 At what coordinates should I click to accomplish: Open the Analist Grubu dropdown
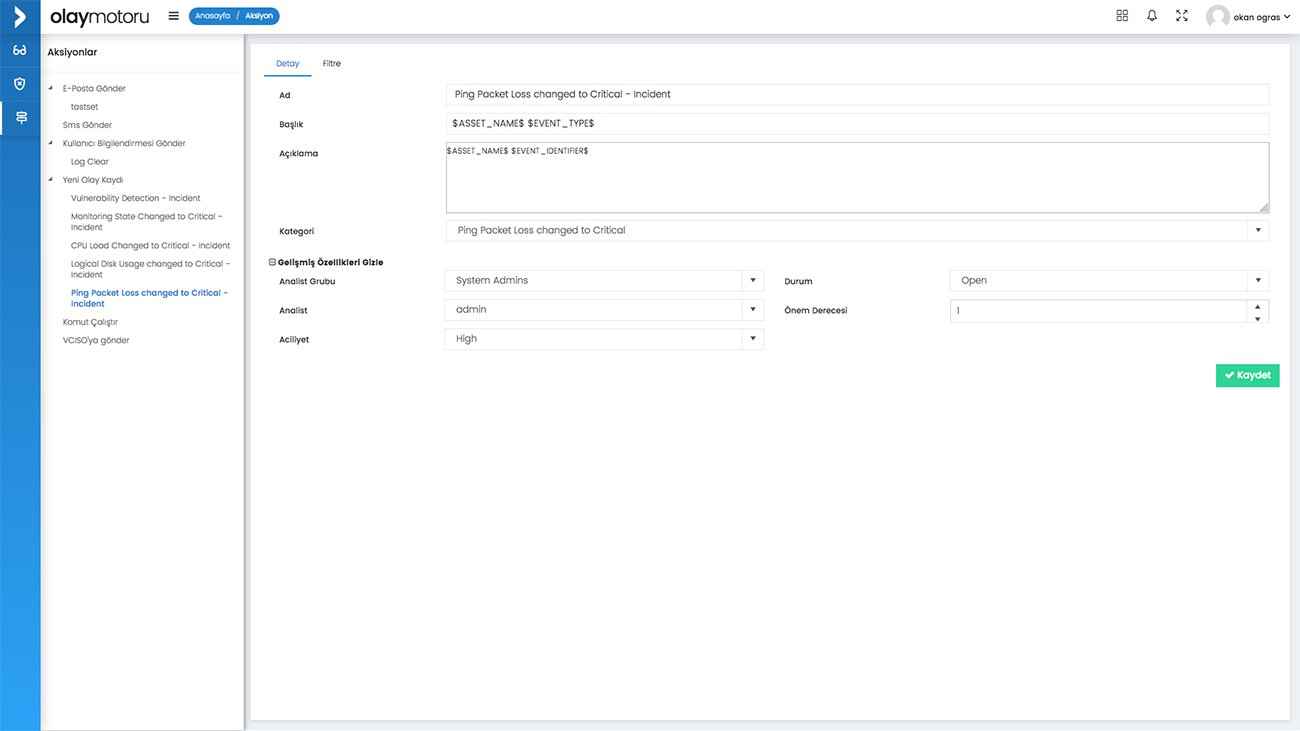[604, 281]
